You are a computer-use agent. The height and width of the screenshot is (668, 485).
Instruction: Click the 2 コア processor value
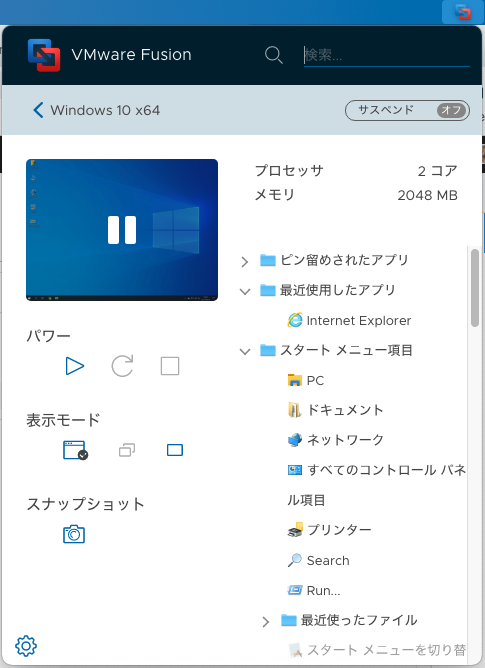click(x=437, y=171)
